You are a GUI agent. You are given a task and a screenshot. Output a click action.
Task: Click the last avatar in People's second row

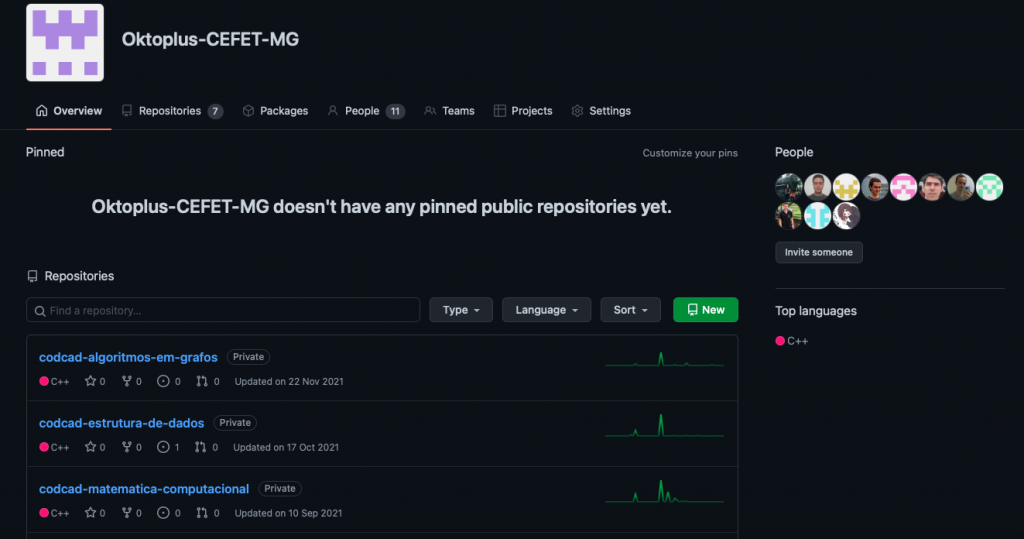(x=846, y=215)
